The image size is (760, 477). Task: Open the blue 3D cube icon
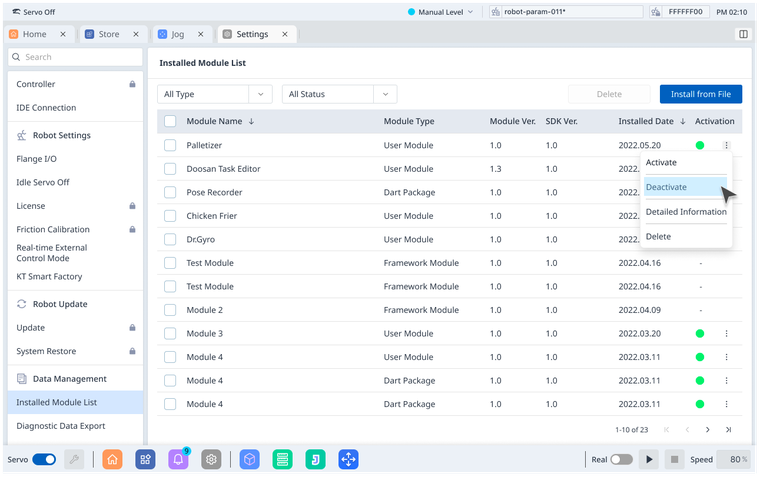[x=250, y=459]
